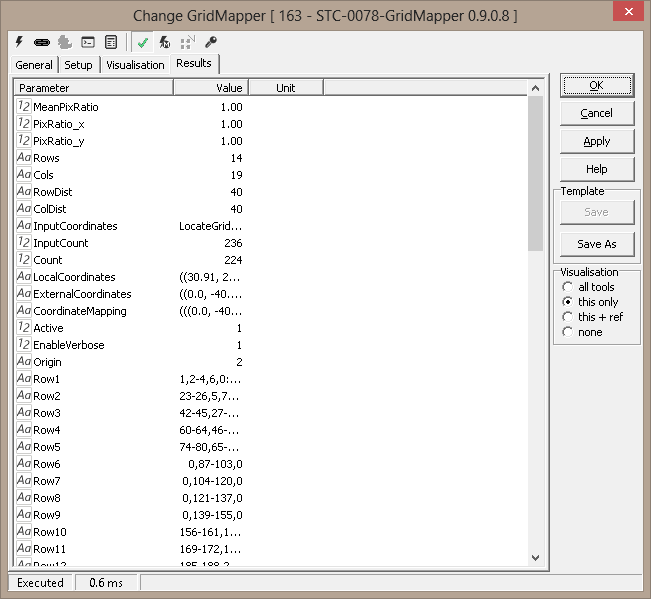Click the Save As template button
Image resolution: width=651 pixels, height=599 pixels.
click(596, 244)
